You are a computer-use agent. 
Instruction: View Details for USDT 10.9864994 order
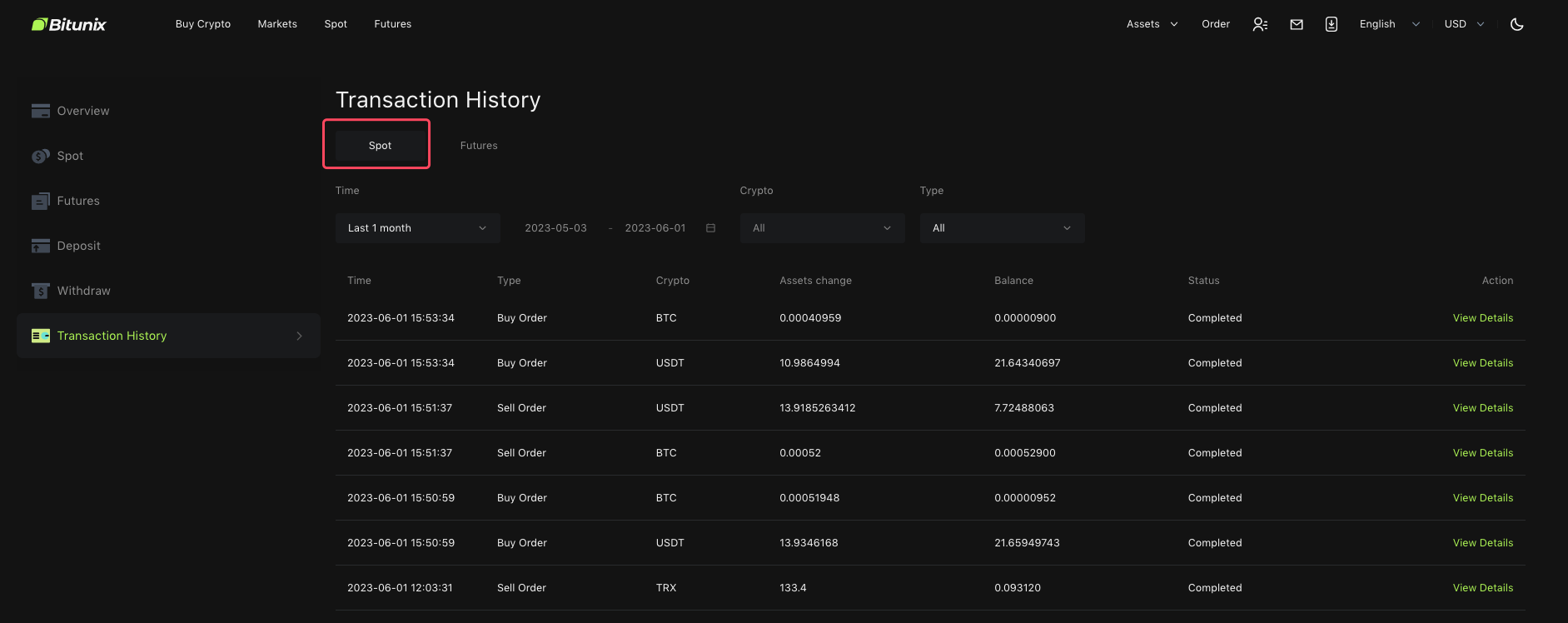1483,363
